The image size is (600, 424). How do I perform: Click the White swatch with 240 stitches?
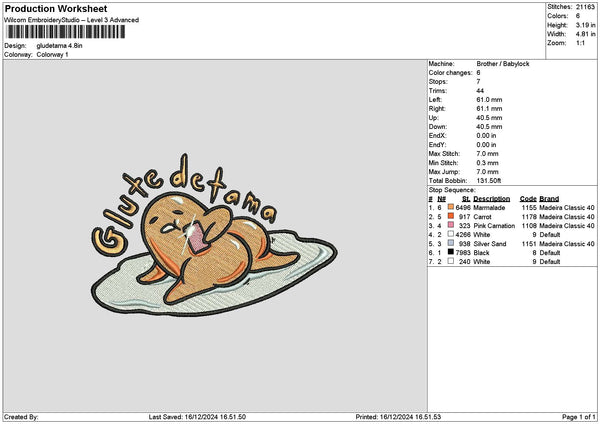[x=451, y=261]
